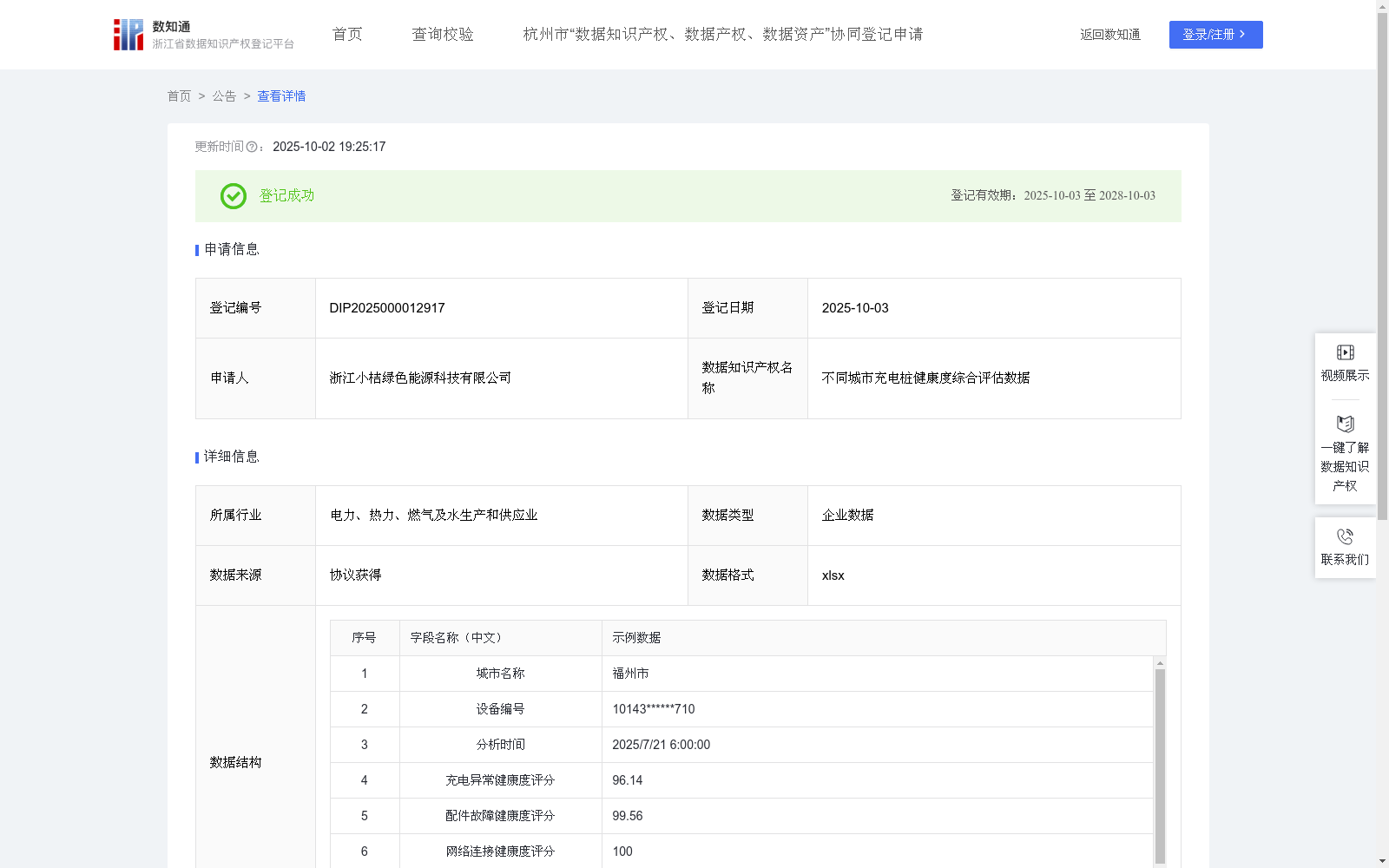Screen dimensions: 1389x868
Task: Go to the 首页 nav item
Action: 347,35
